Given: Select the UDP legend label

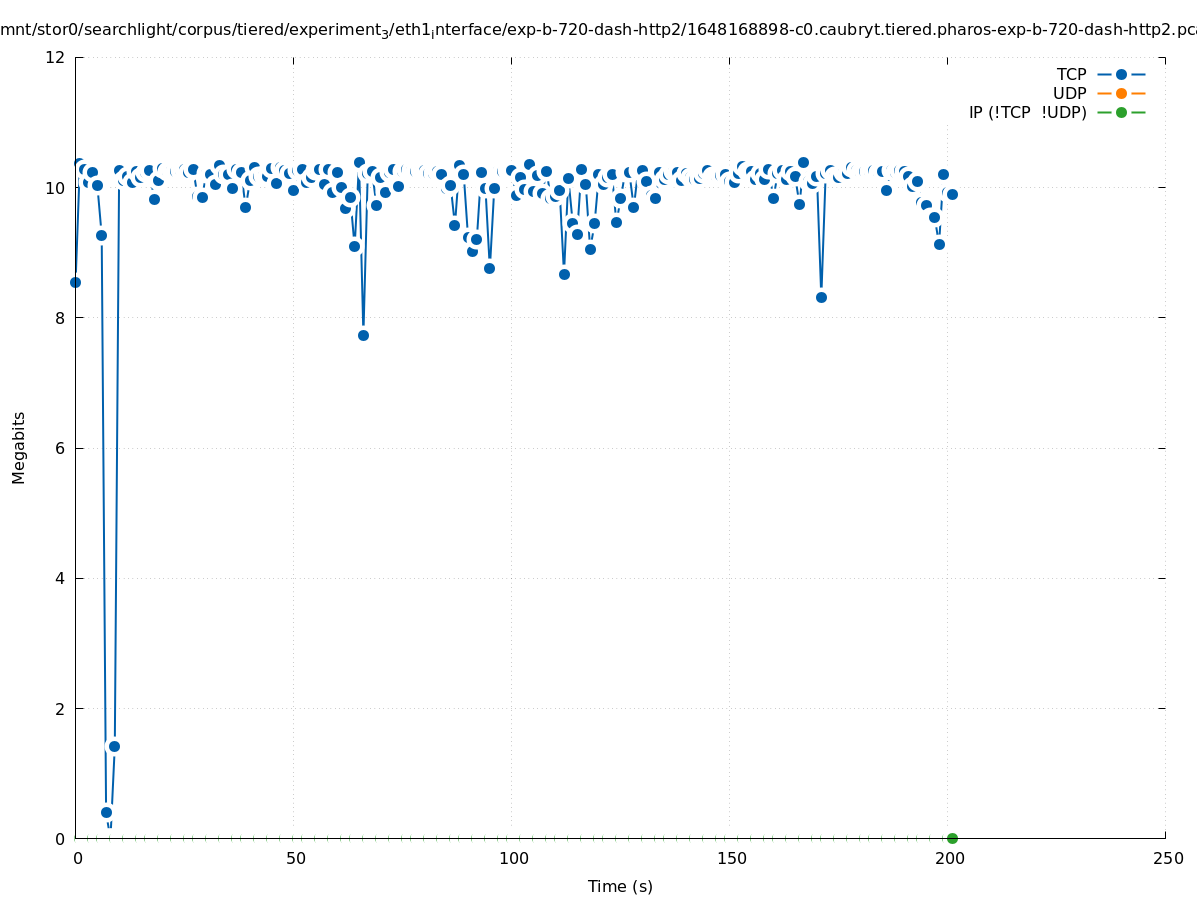Looking at the screenshot, I should click(x=1069, y=93).
